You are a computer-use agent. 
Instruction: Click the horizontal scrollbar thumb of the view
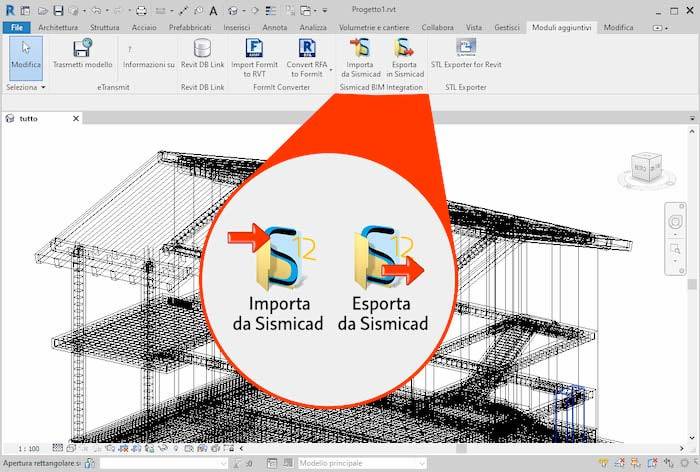point(461,448)
